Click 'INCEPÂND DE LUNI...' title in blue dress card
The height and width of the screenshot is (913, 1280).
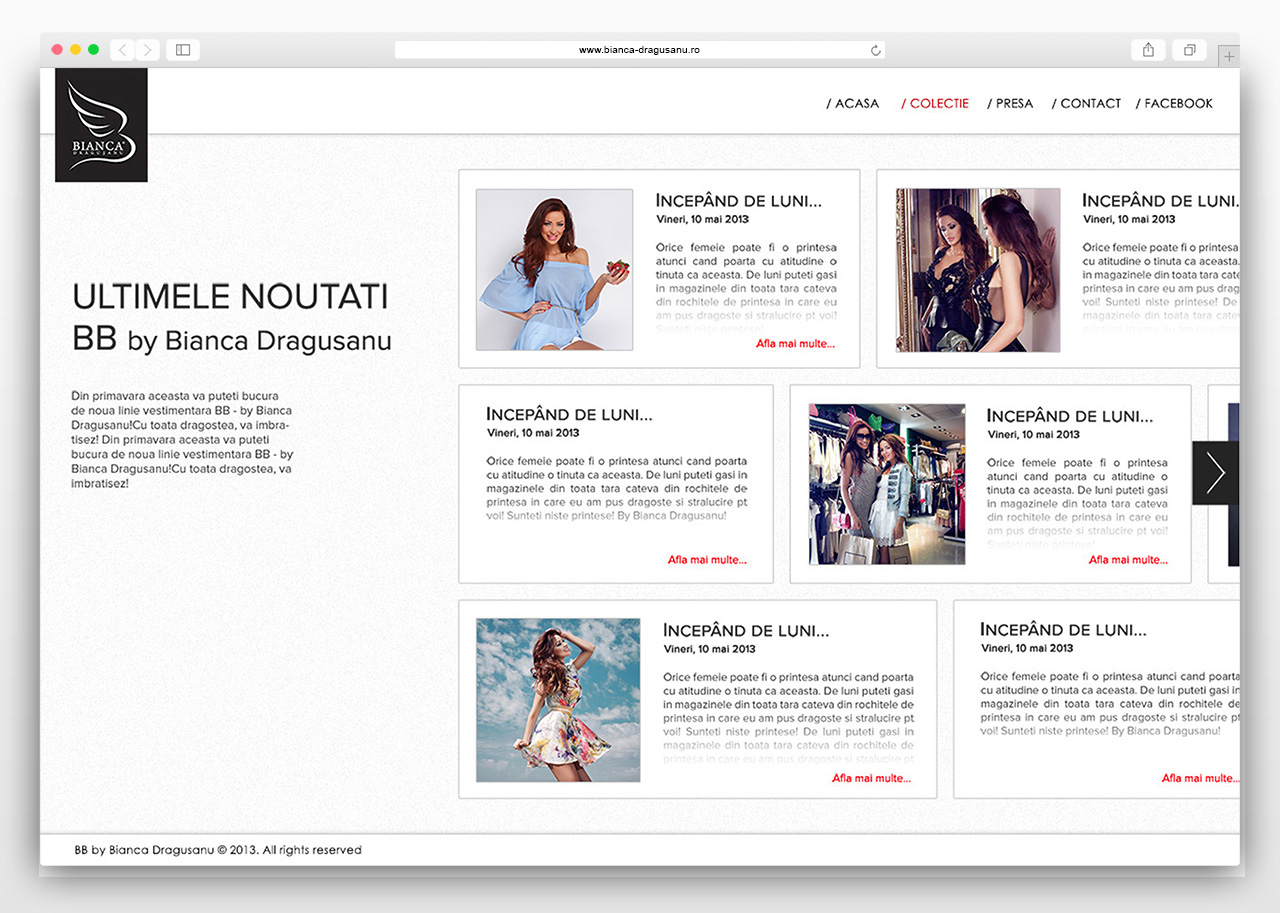coord(739,201)
